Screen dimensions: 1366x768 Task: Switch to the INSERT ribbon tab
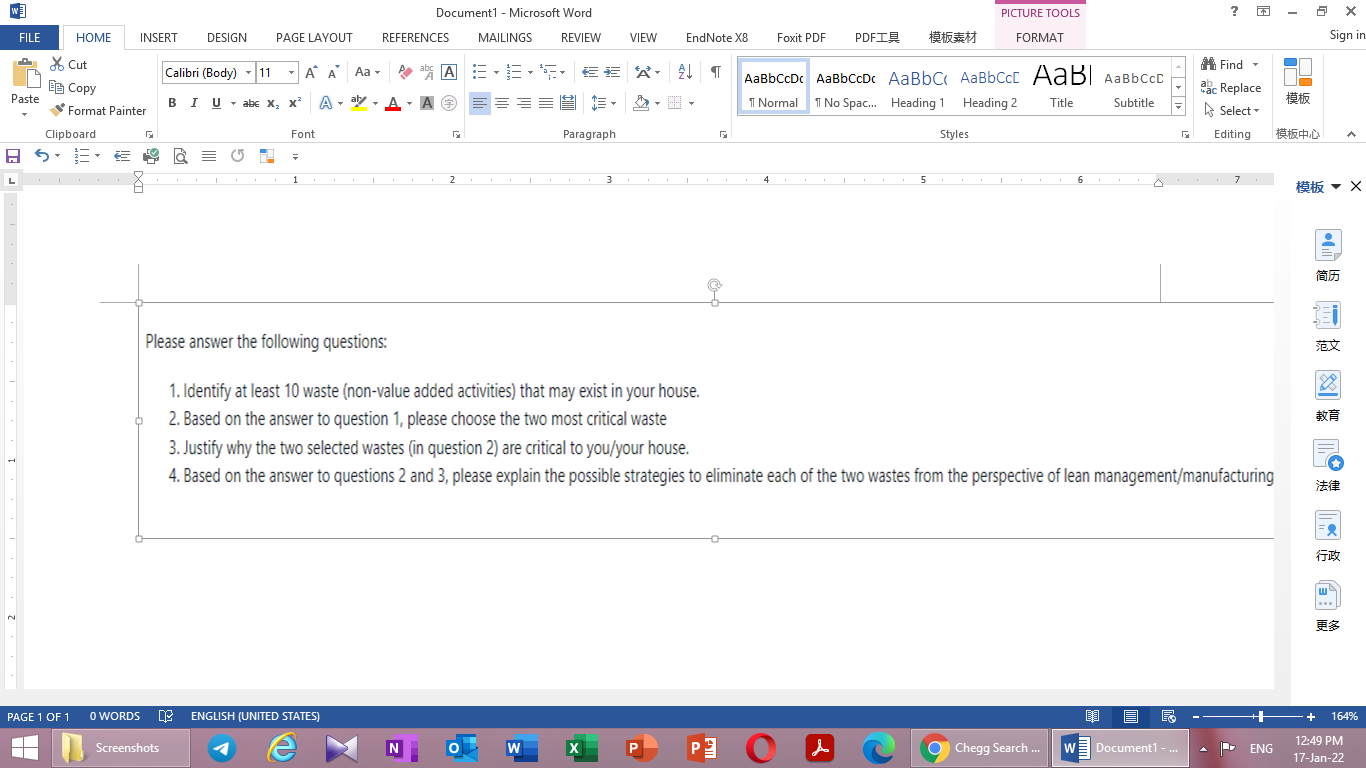pyautogui.click(x=158, y=37)
